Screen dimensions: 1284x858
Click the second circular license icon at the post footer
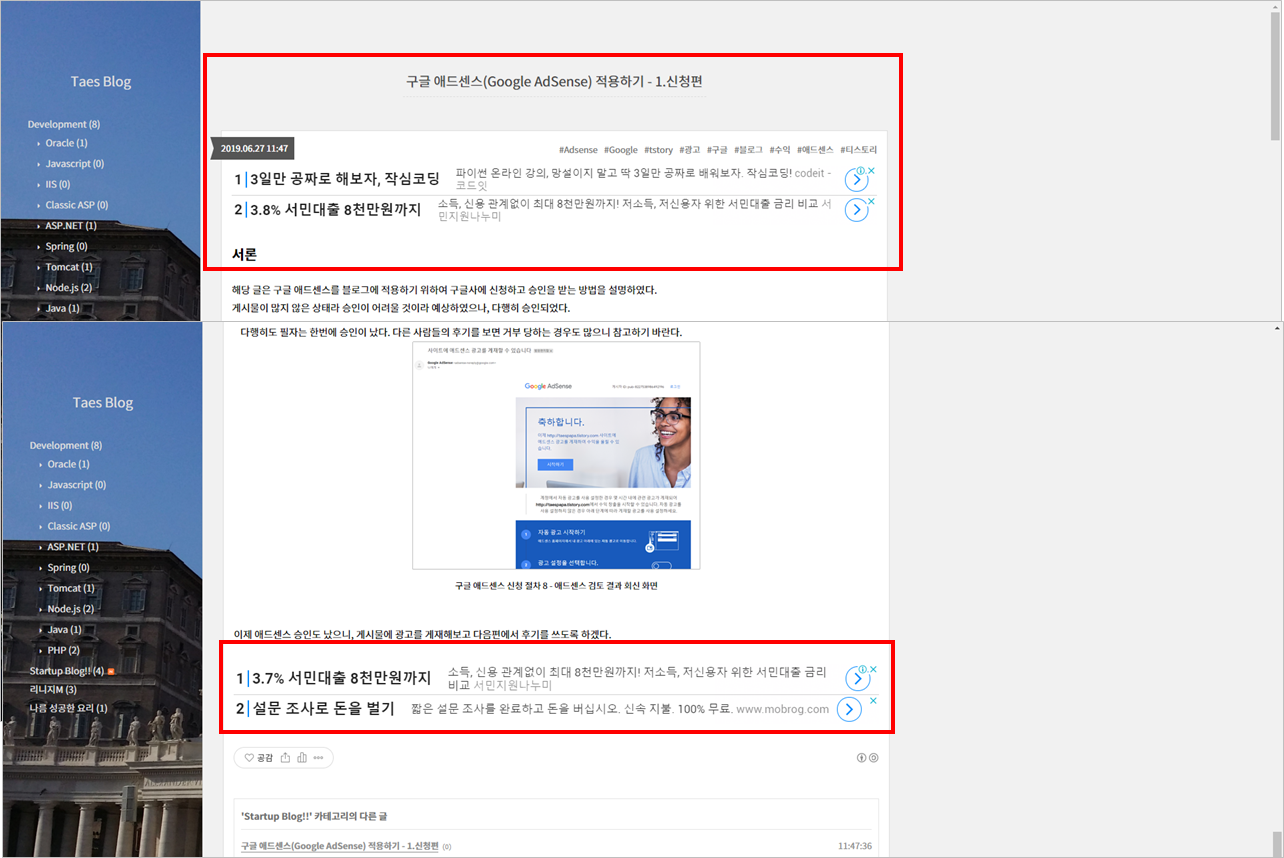click(874, 758)
